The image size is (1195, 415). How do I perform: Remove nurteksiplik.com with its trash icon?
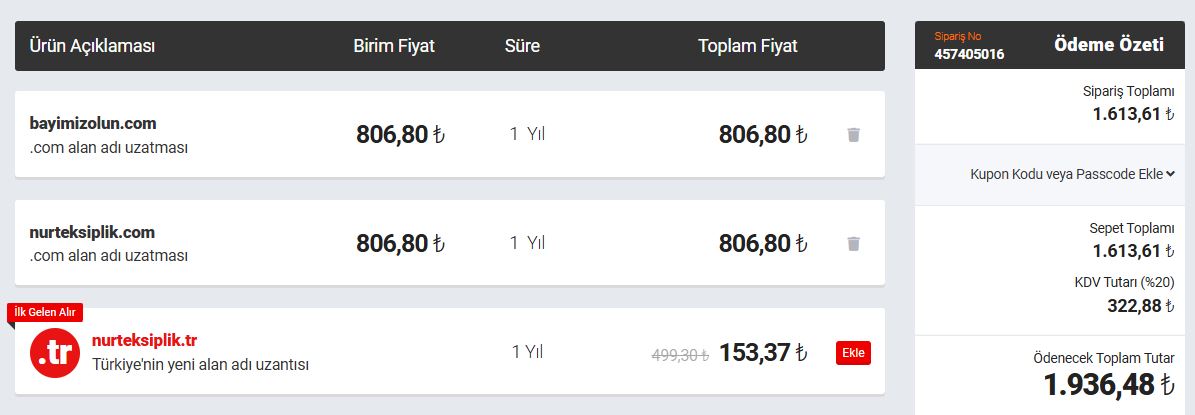click(x=854, y=244)
